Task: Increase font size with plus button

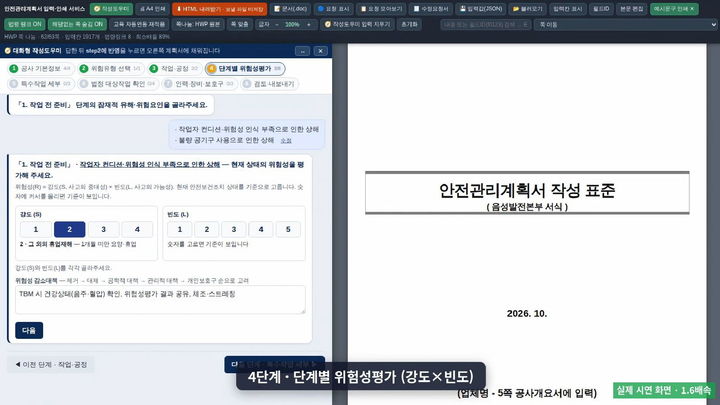Action: [x=309, y=24]
